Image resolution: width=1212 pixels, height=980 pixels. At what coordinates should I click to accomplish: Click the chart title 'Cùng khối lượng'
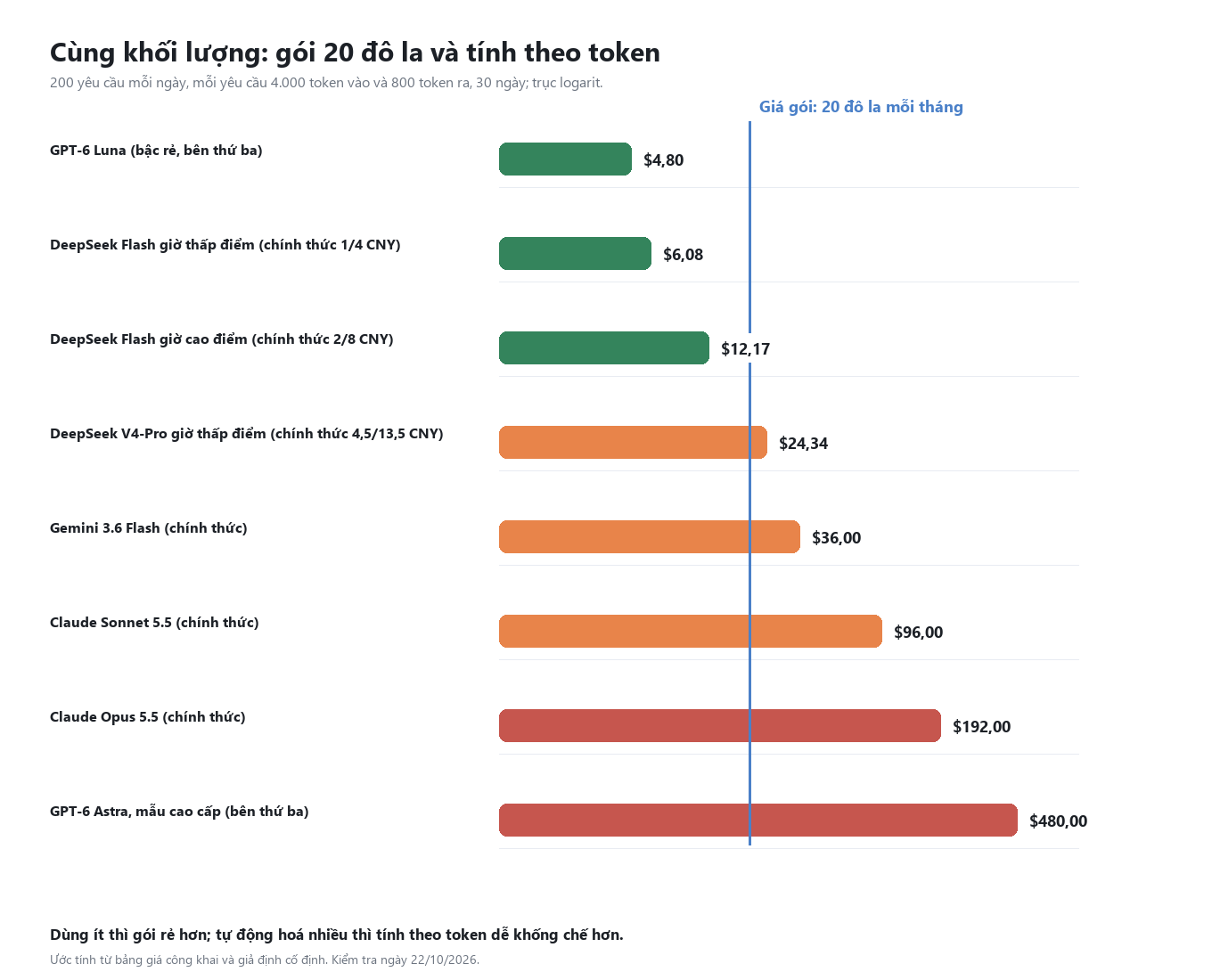click(x=159, y=53)
